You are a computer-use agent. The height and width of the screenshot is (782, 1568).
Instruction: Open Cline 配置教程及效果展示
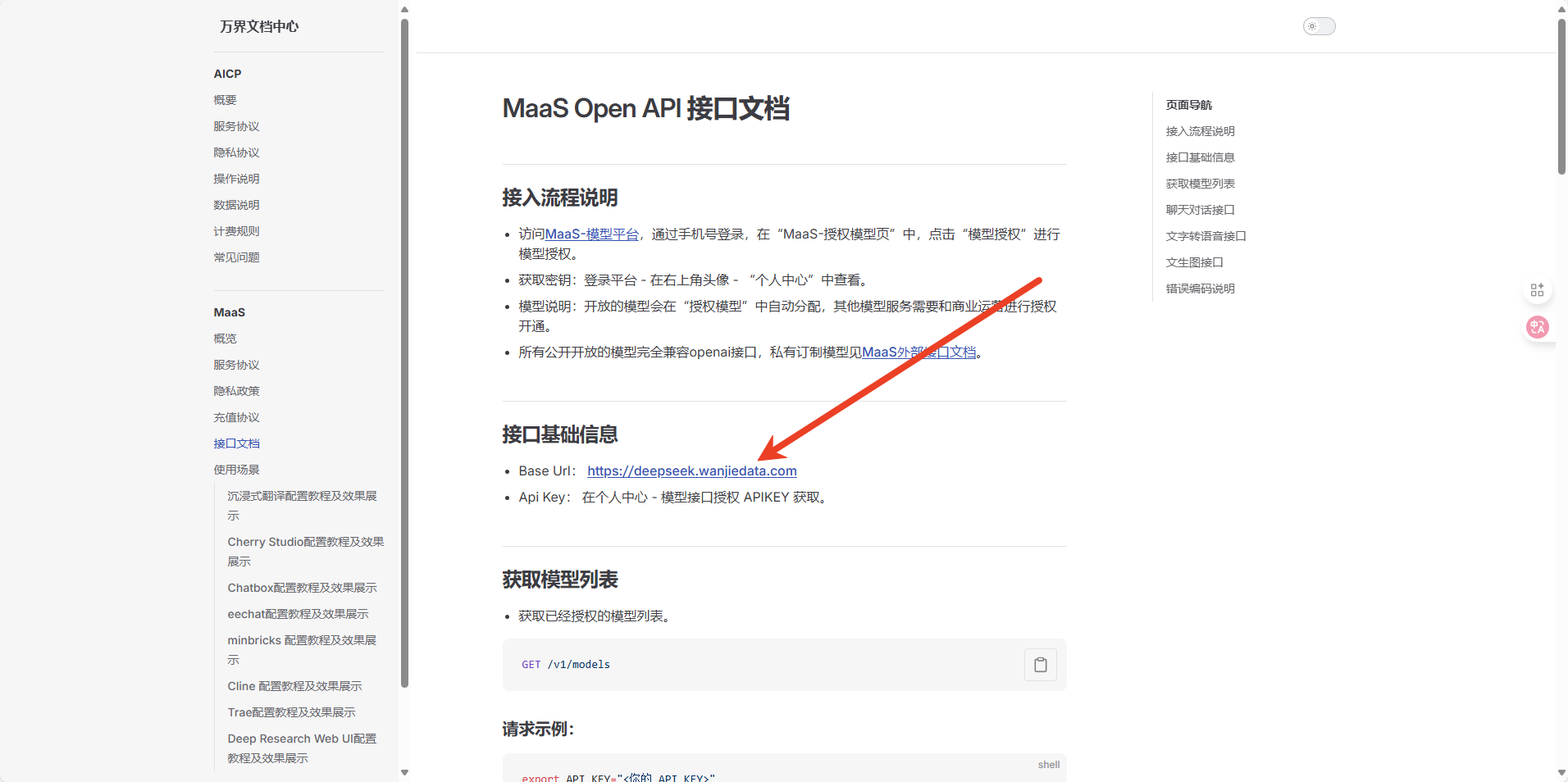[x=294, y=686]
